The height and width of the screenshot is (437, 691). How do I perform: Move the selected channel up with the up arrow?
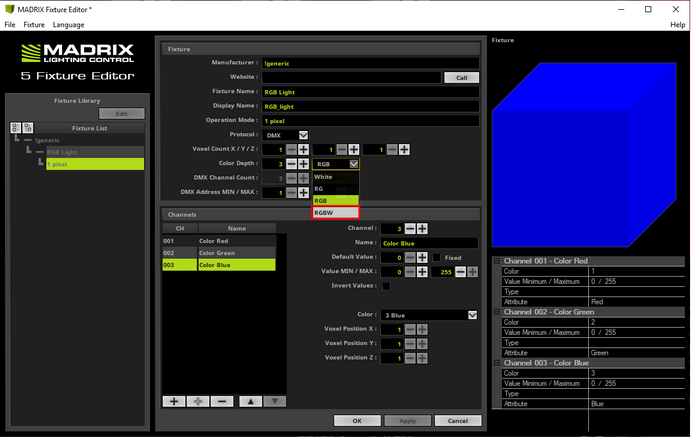251,401
